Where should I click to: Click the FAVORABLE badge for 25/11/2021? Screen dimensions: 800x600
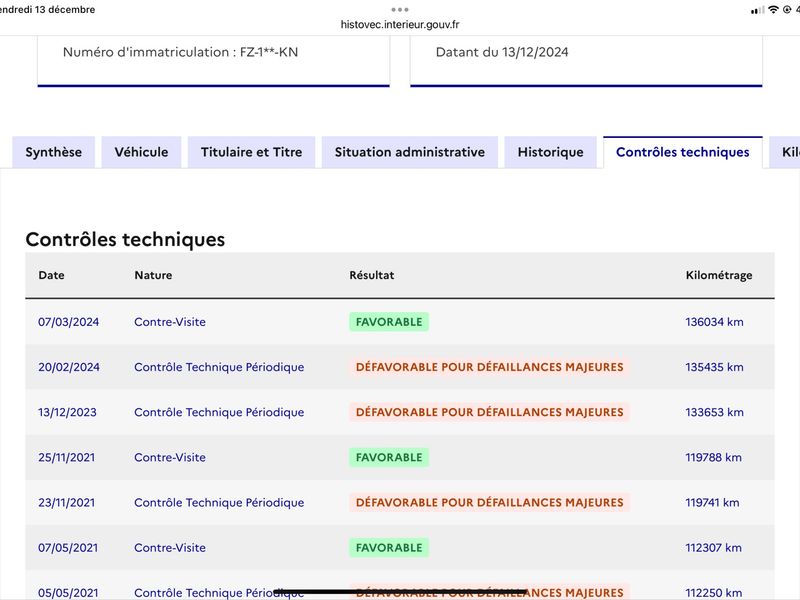389,457
